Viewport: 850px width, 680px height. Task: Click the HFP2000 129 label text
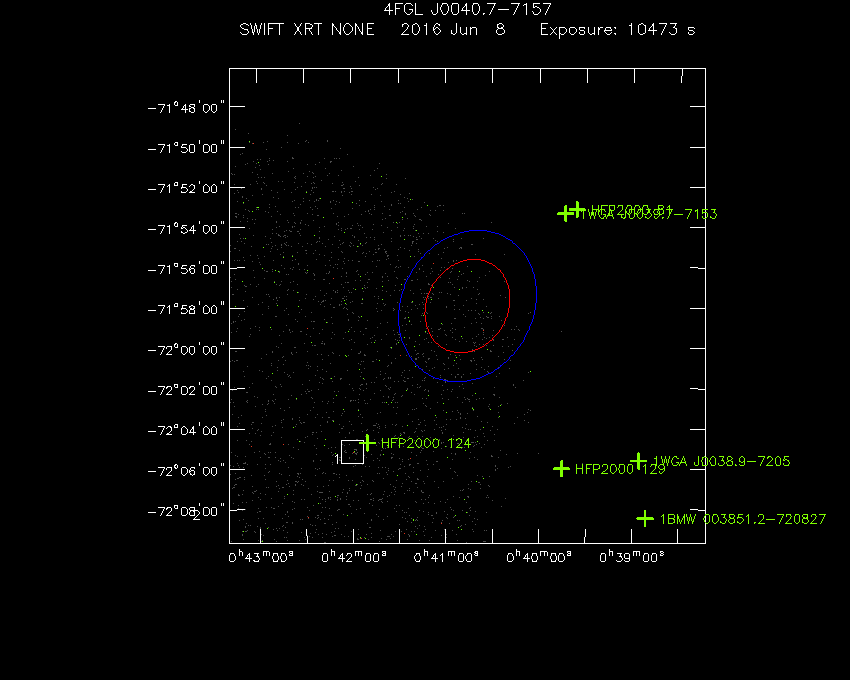coord(620,469)
